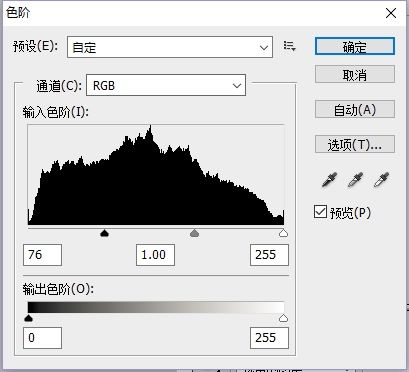Click the output shadow field showing 0
Viewport: 409px width, 372px height.
click(42, 338)
